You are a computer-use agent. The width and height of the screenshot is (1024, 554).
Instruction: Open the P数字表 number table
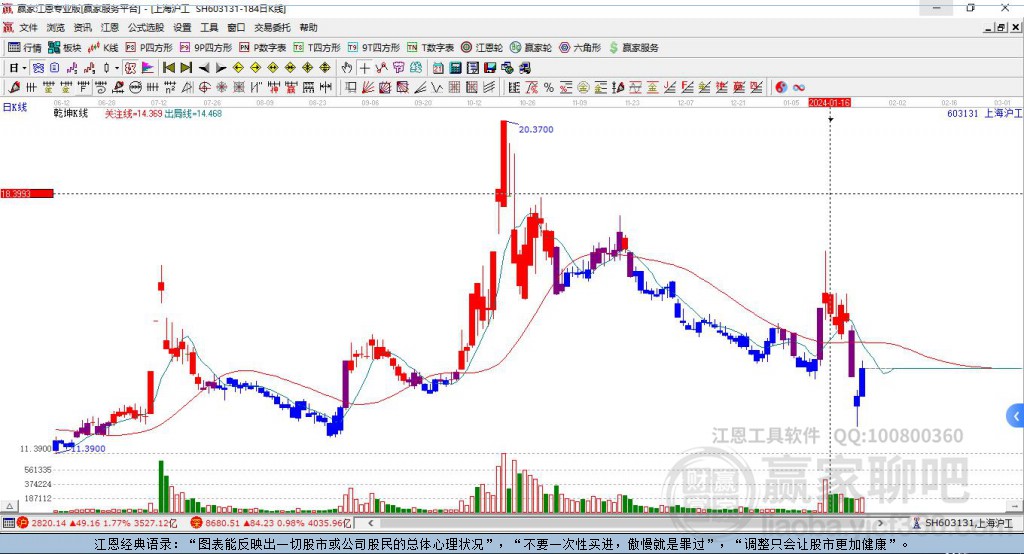(x=263, y=48)
